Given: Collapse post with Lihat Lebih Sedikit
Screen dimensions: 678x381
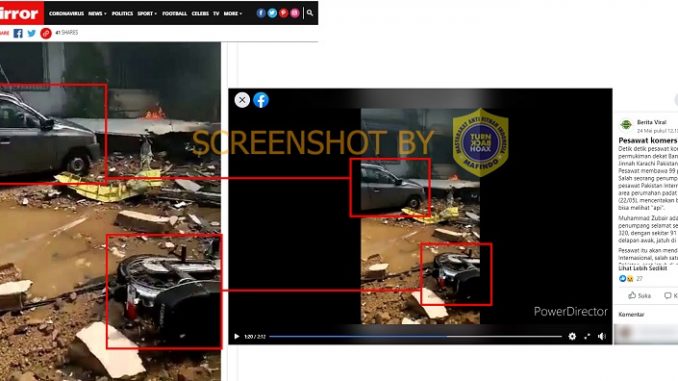Looking at the screenshot, I should point(643,268).
